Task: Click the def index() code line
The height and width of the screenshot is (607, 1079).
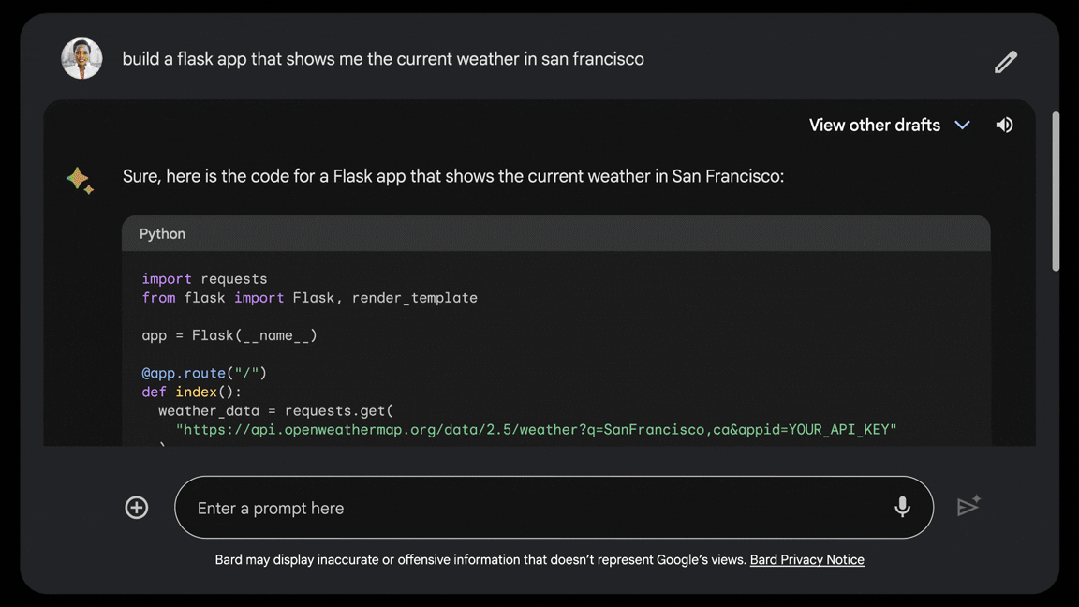Action: coord(191,392)
